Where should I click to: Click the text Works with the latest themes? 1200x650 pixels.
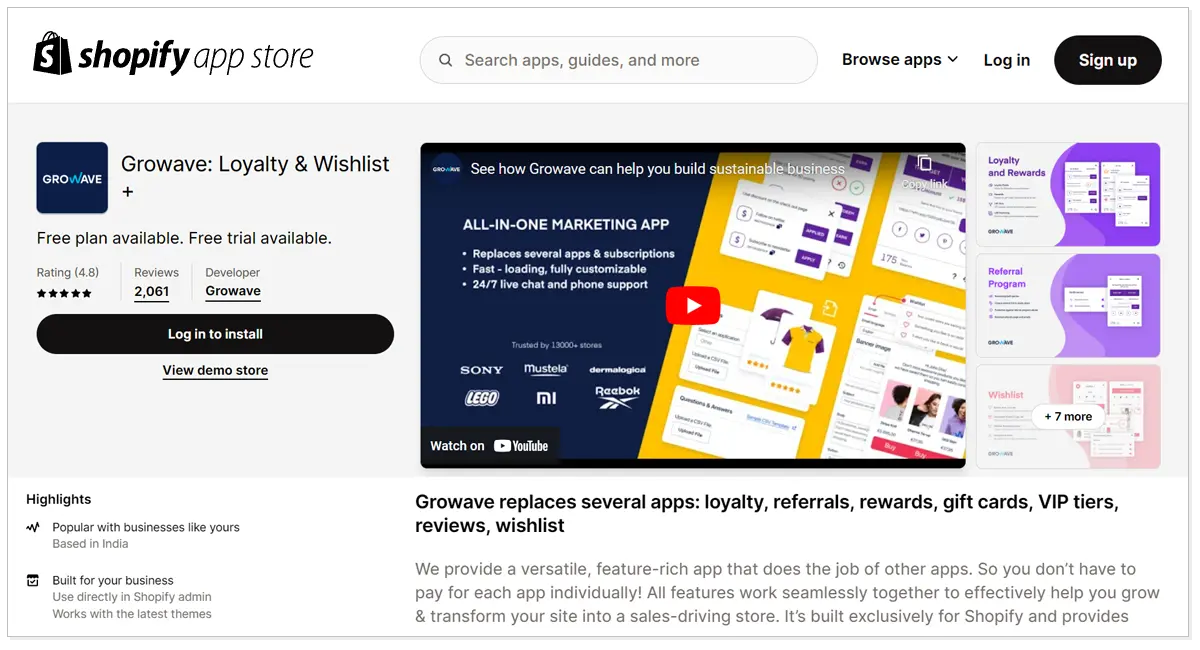click(132, 614)
